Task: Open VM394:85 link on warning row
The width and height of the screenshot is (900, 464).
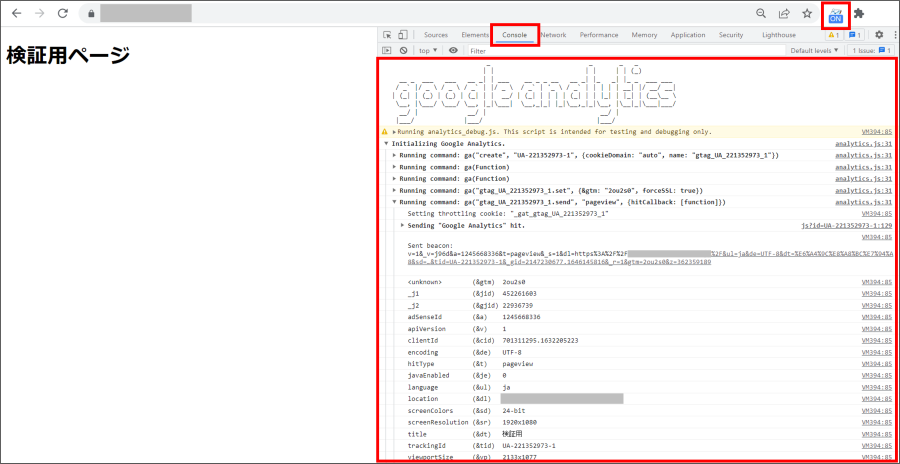Action: coord(877,132)
